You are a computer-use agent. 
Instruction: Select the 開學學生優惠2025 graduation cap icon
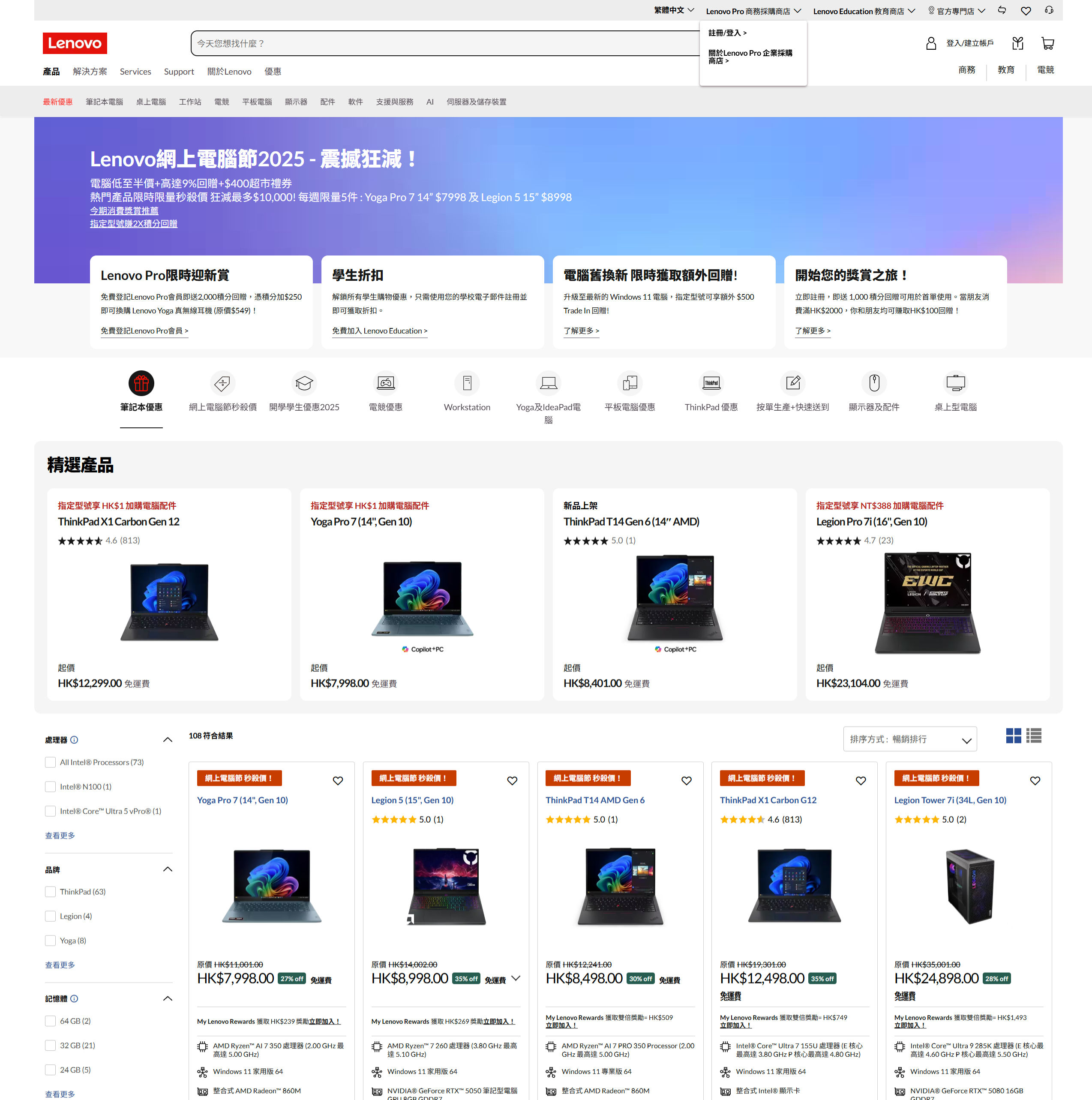coord(304,383)
